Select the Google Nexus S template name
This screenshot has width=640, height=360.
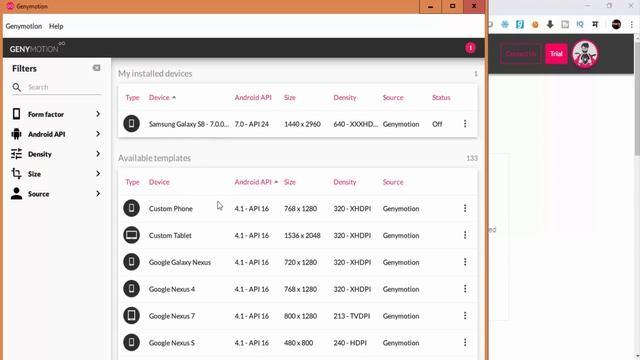coord(171,343)
